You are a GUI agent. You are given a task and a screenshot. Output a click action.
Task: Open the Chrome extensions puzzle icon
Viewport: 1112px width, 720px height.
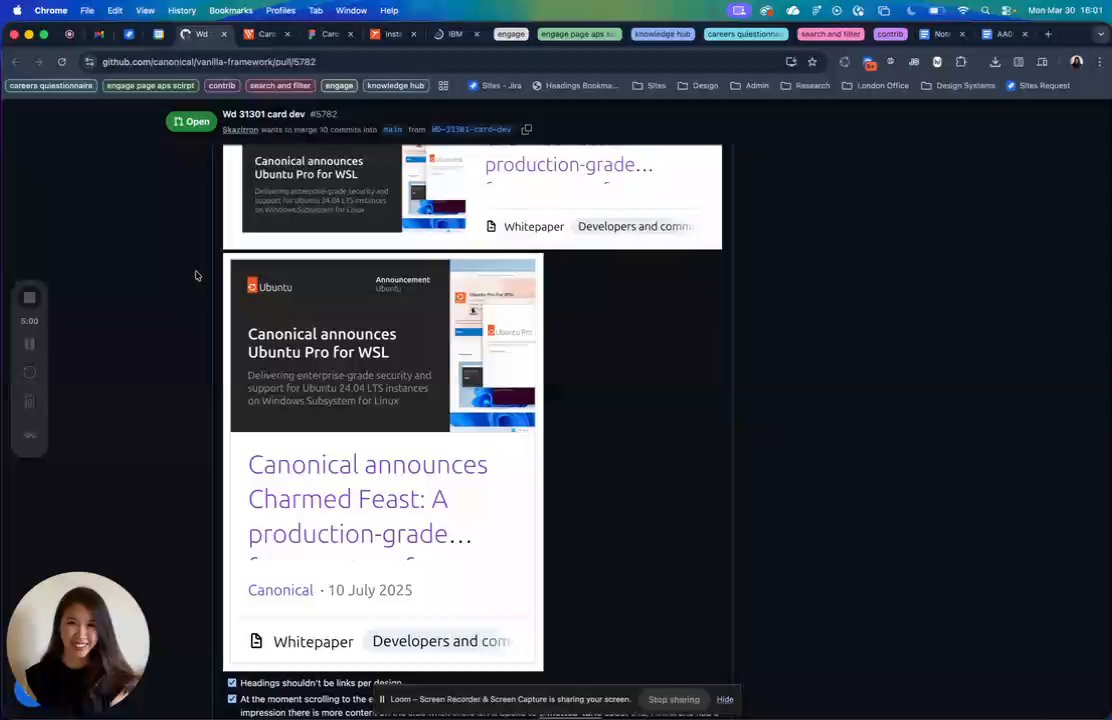coord(961,62)
